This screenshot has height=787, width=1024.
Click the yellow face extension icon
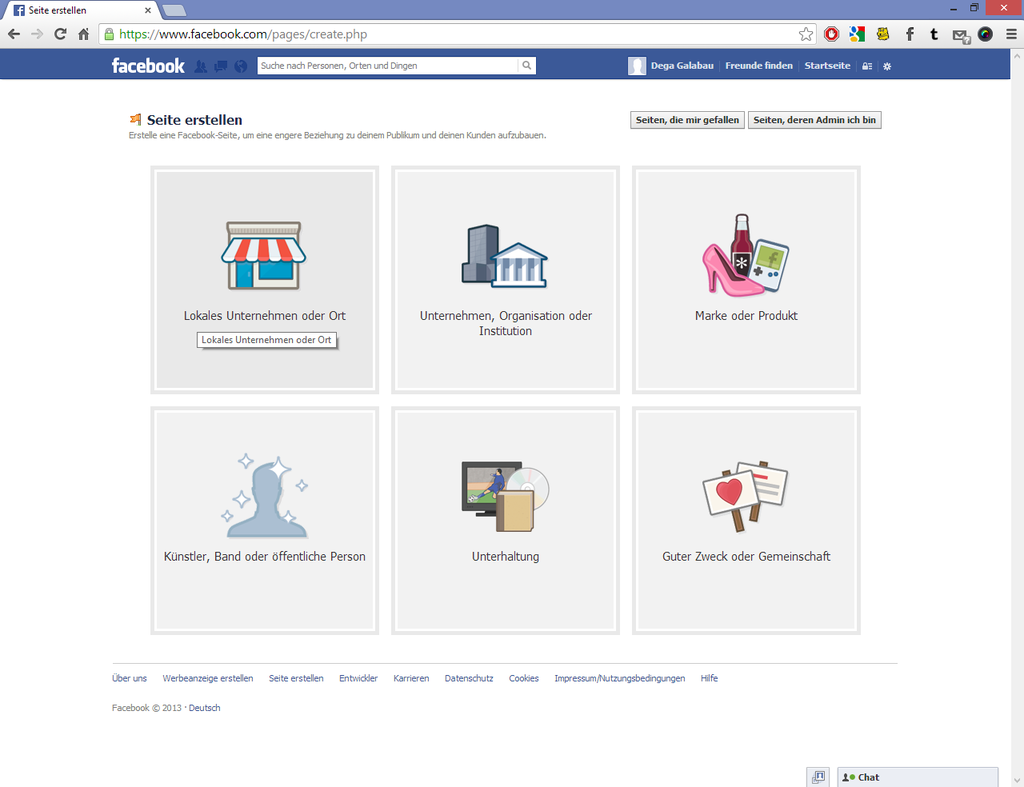[883, 34]
